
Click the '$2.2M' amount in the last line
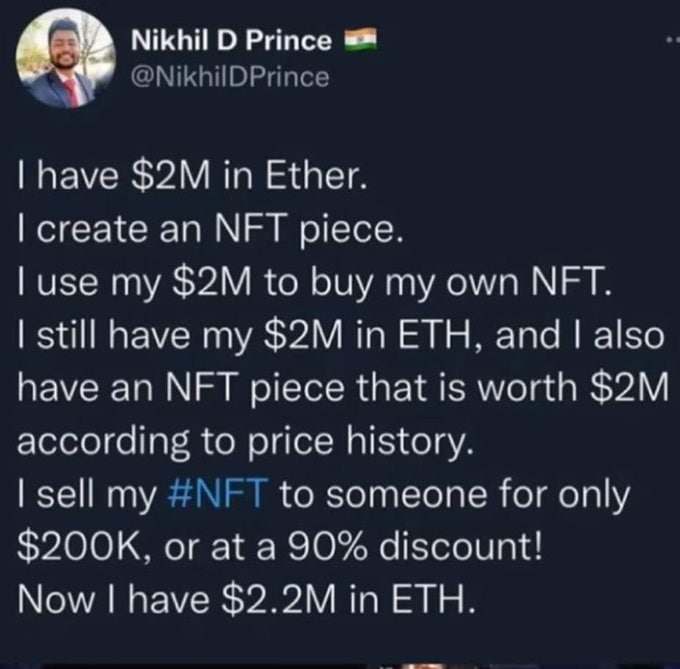tap(278, 600)
